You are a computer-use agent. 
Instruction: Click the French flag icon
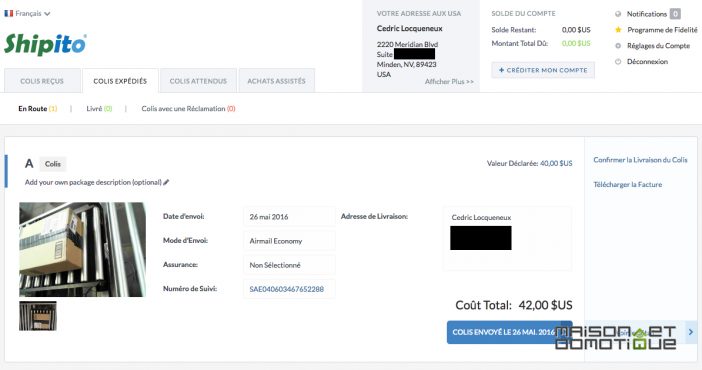9,13
